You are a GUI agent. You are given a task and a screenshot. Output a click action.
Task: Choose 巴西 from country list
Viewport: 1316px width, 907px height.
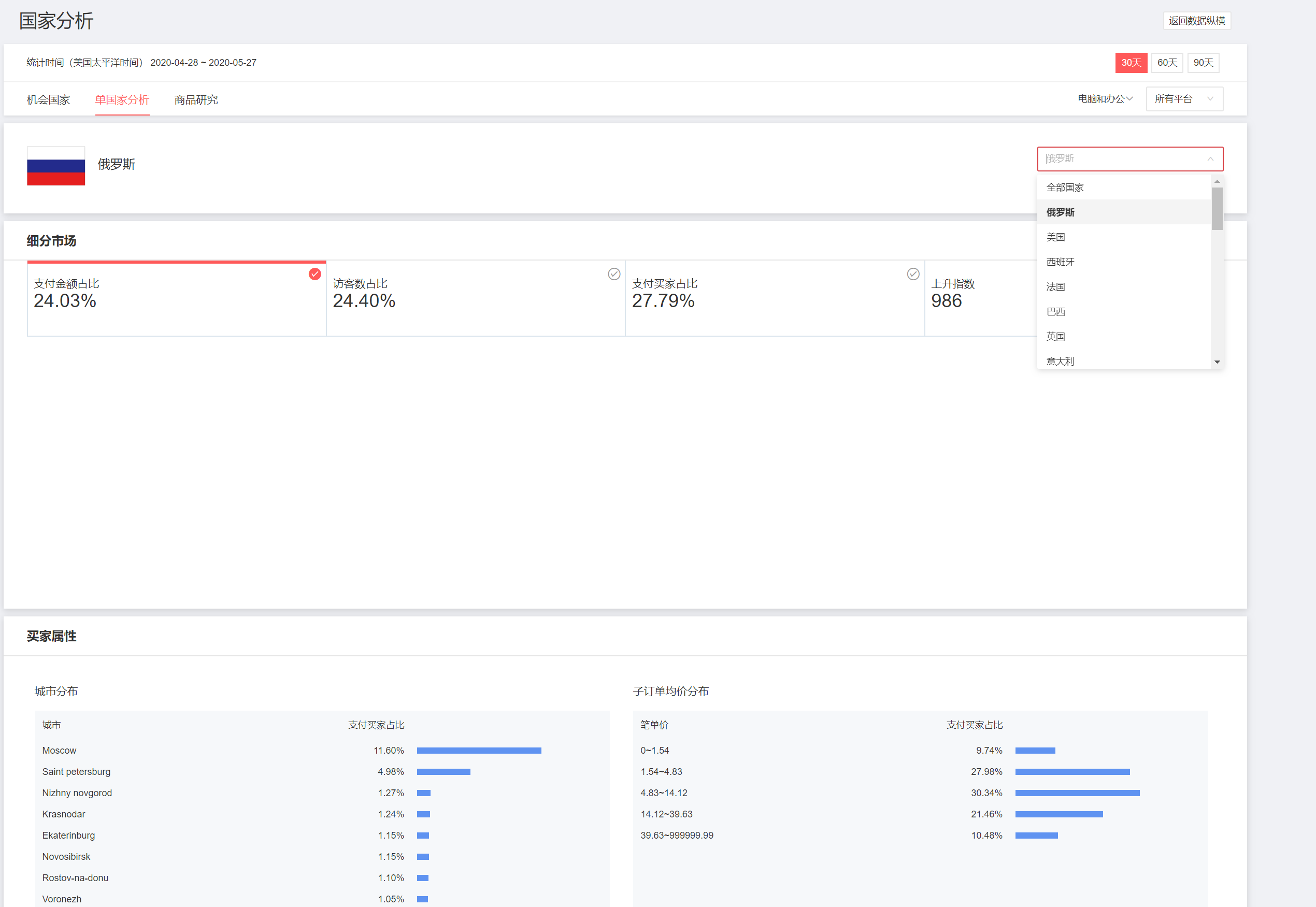(x=1124, y=311)
